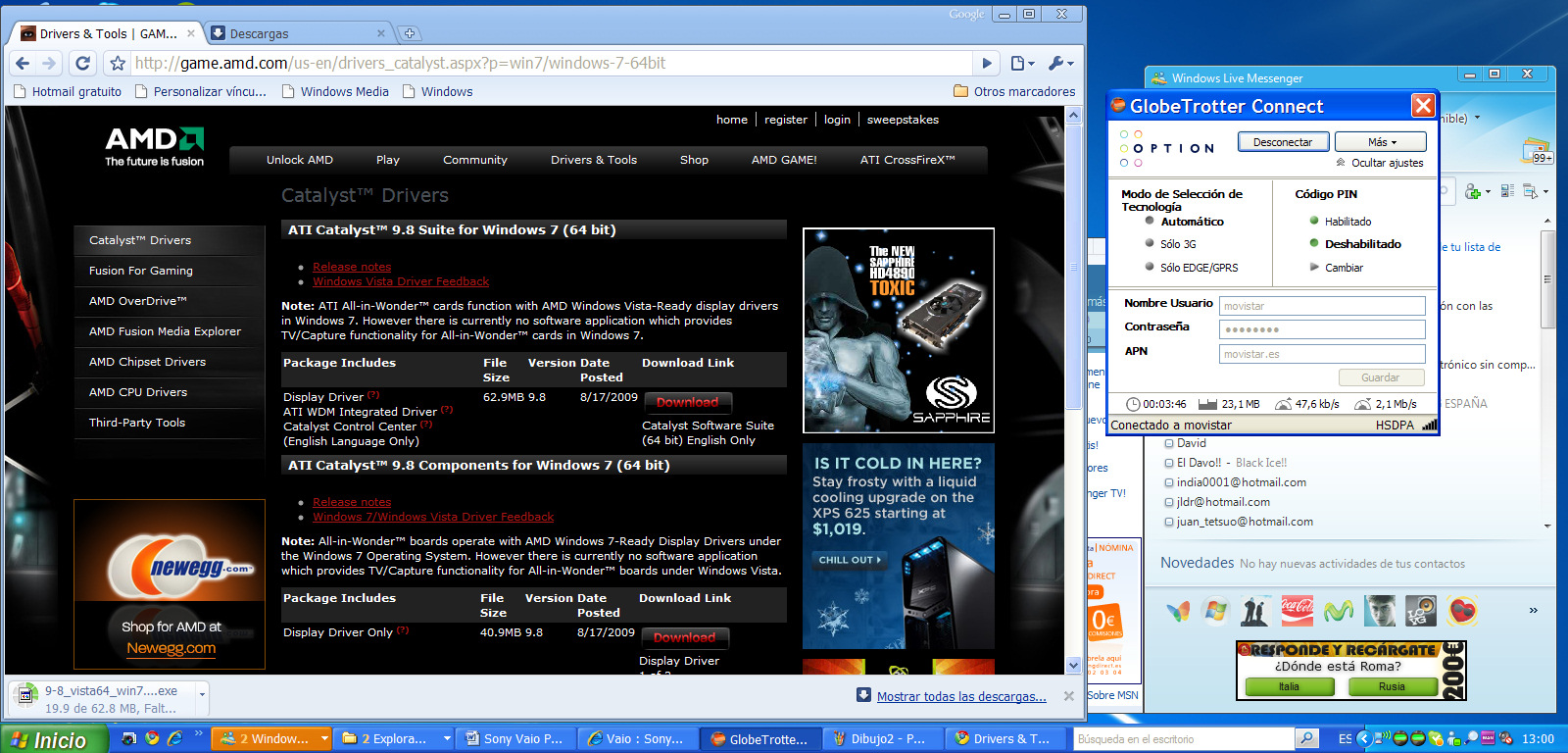The height and width of the screenshot is (753, 1568).
Task: Select Sólo EDGE/GPRS technology mode
Action: pos(1150,267)
